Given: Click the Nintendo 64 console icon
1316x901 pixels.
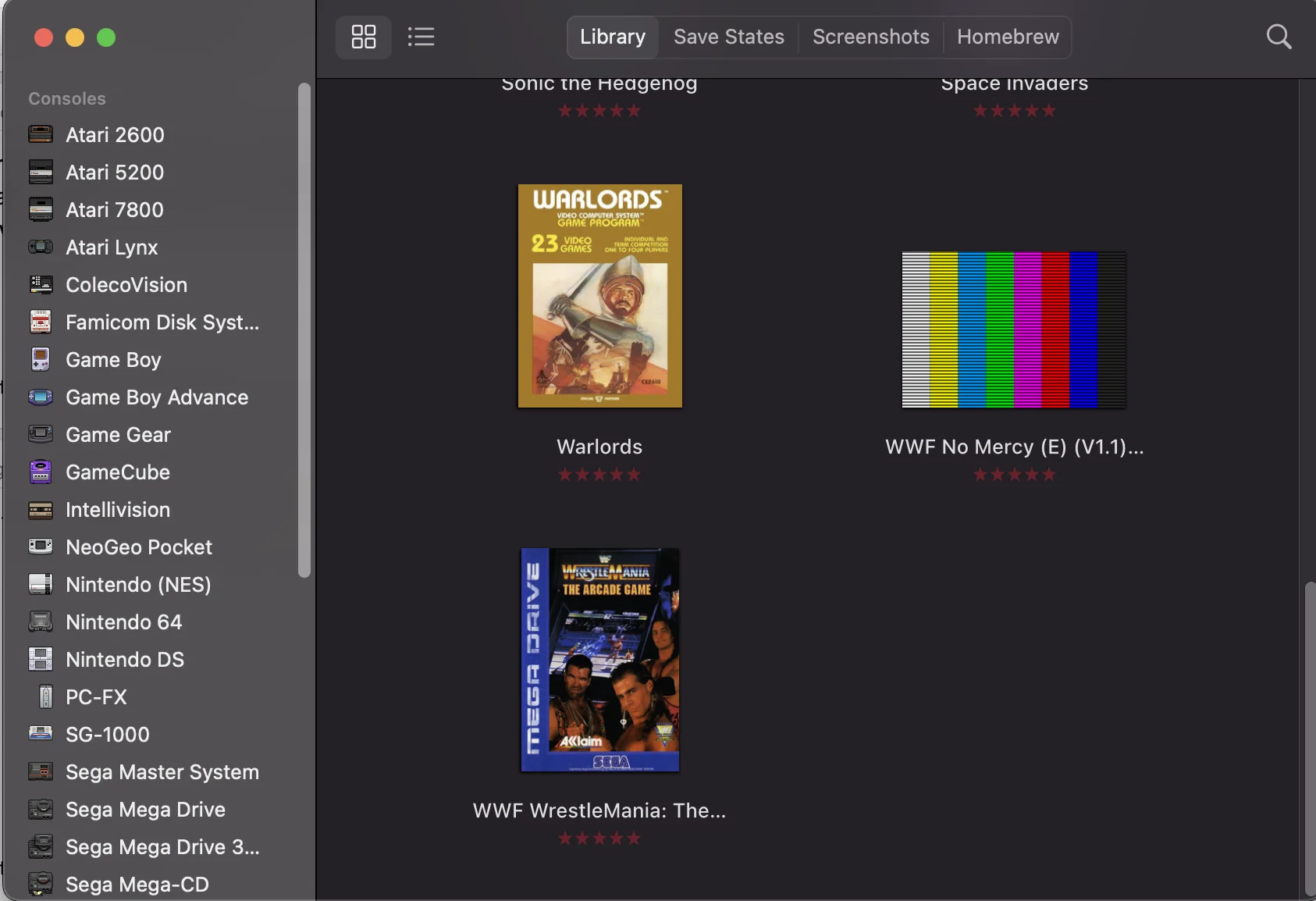Looking at the screenshot, I should point(41,621).
